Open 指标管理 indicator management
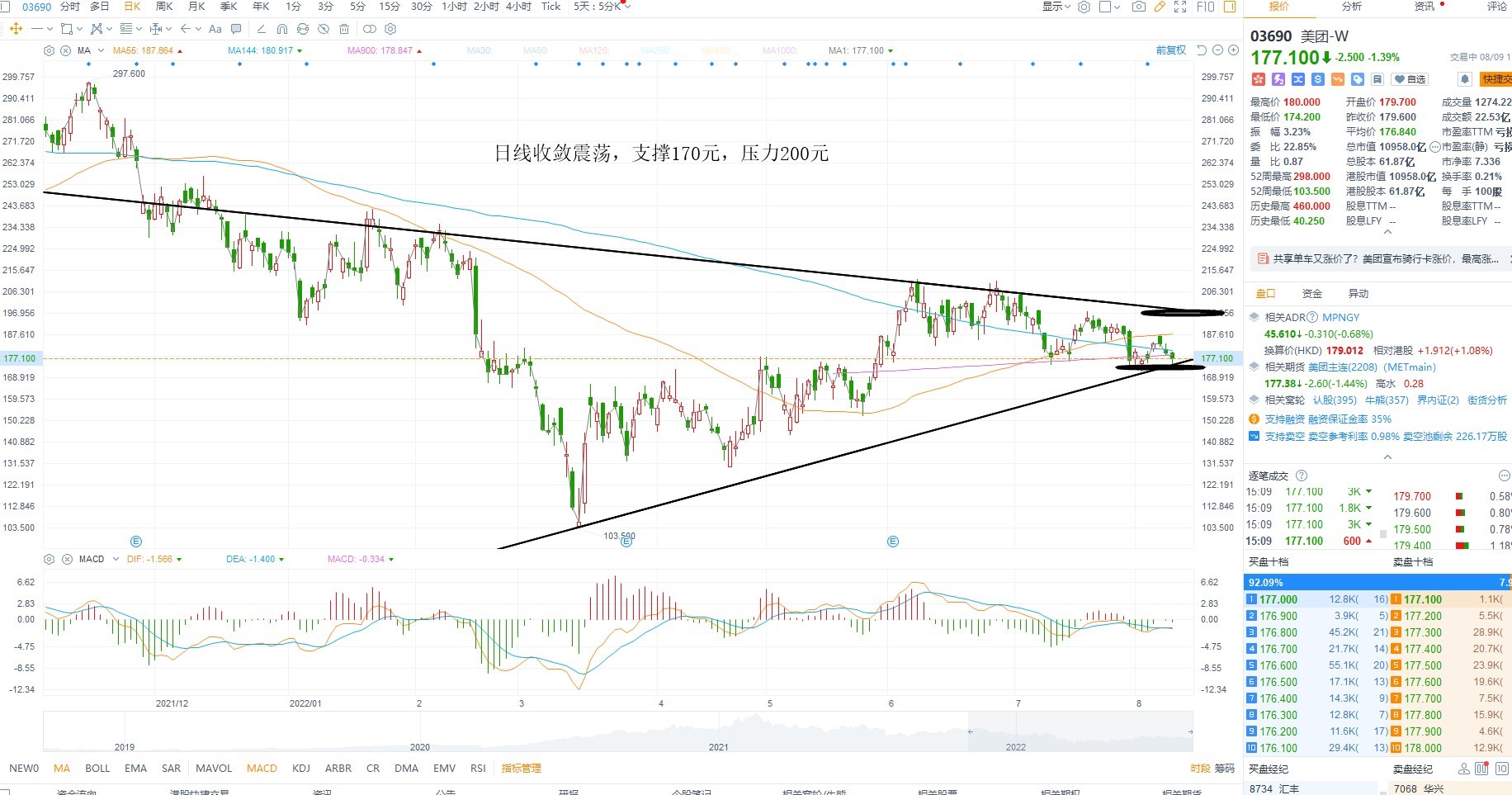The image size is (1512, 795). [522, 769]
